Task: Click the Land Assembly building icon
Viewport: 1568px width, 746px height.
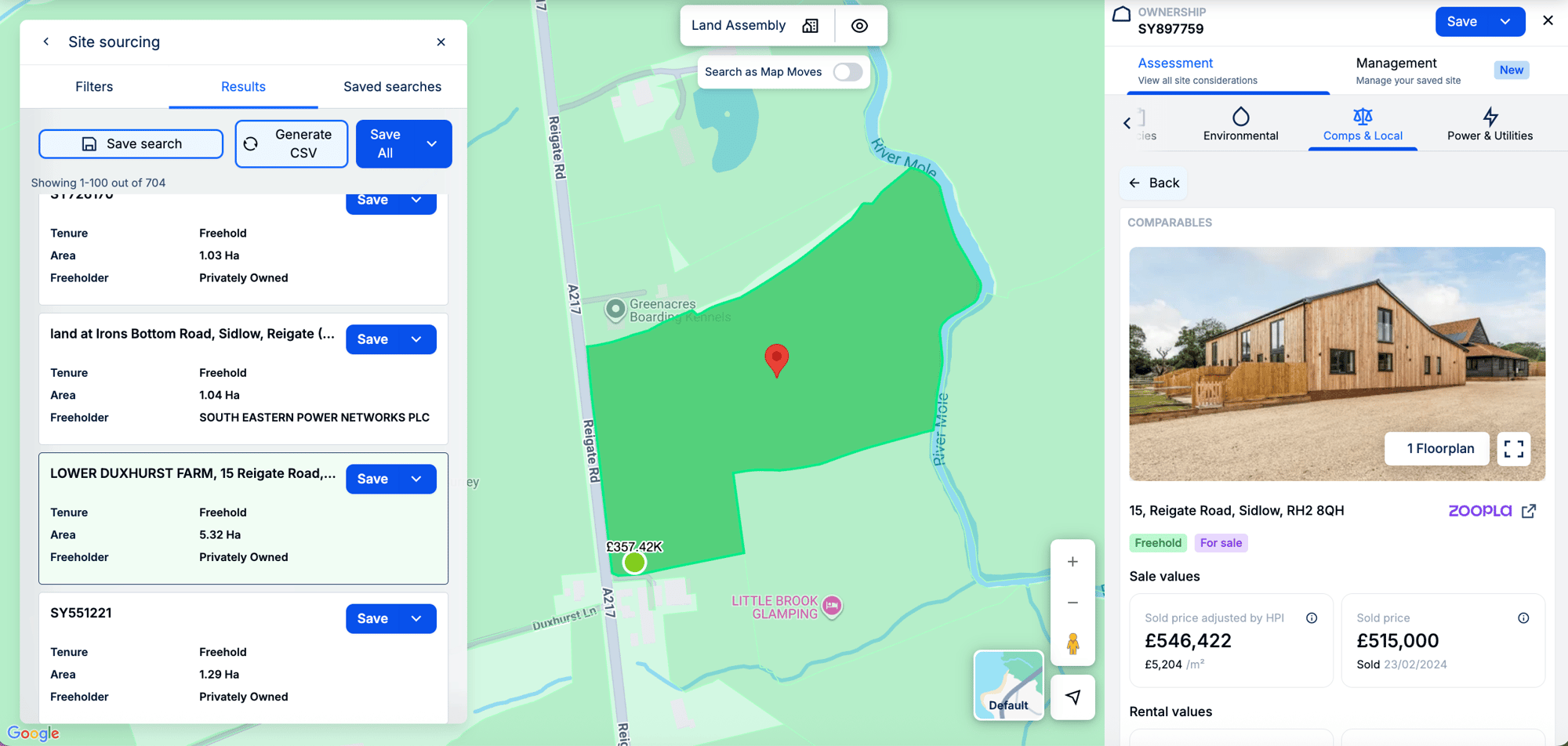Action: pyautogui.click(x=809, y=24)
